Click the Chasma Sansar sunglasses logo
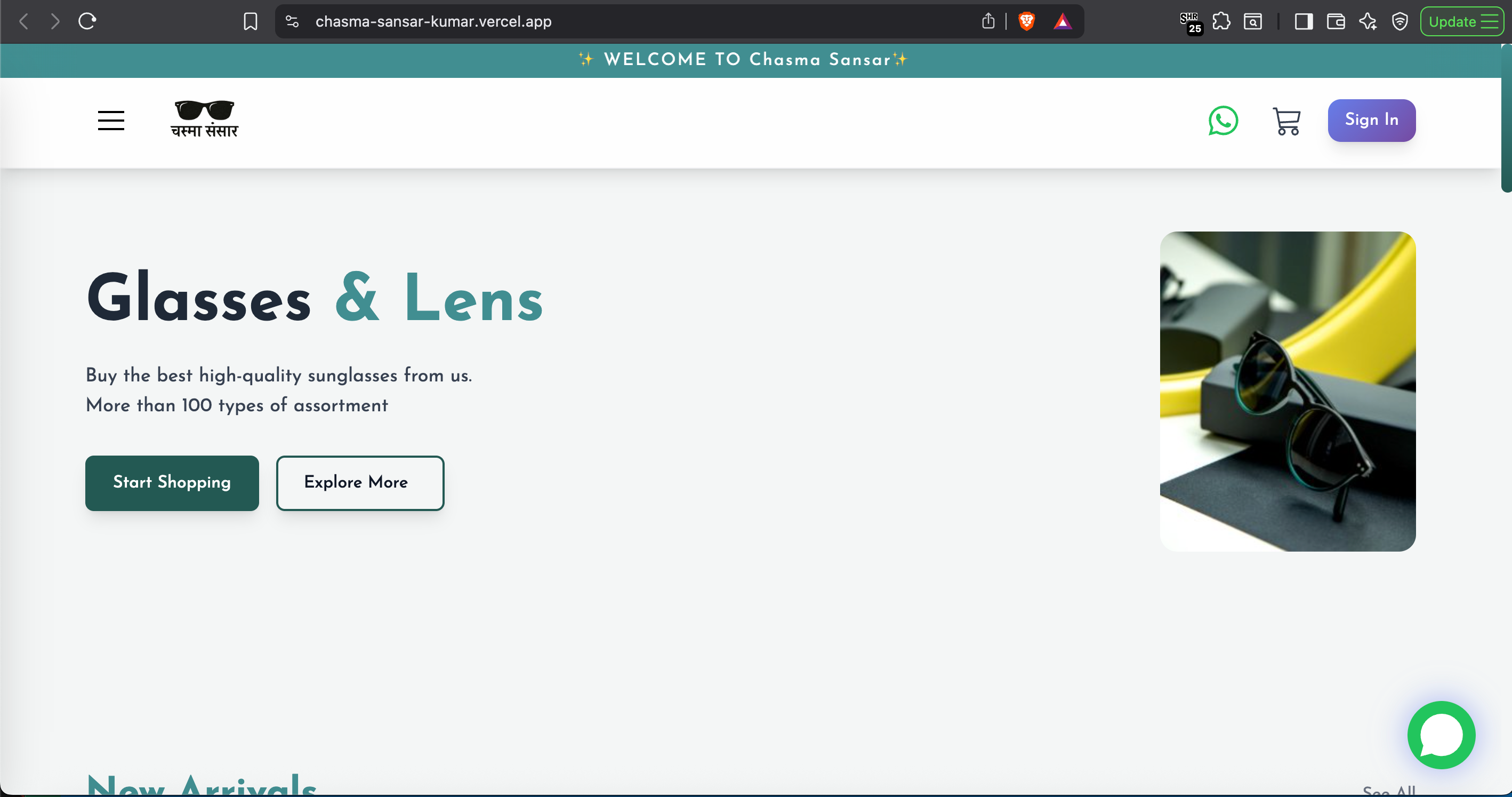 204,119
